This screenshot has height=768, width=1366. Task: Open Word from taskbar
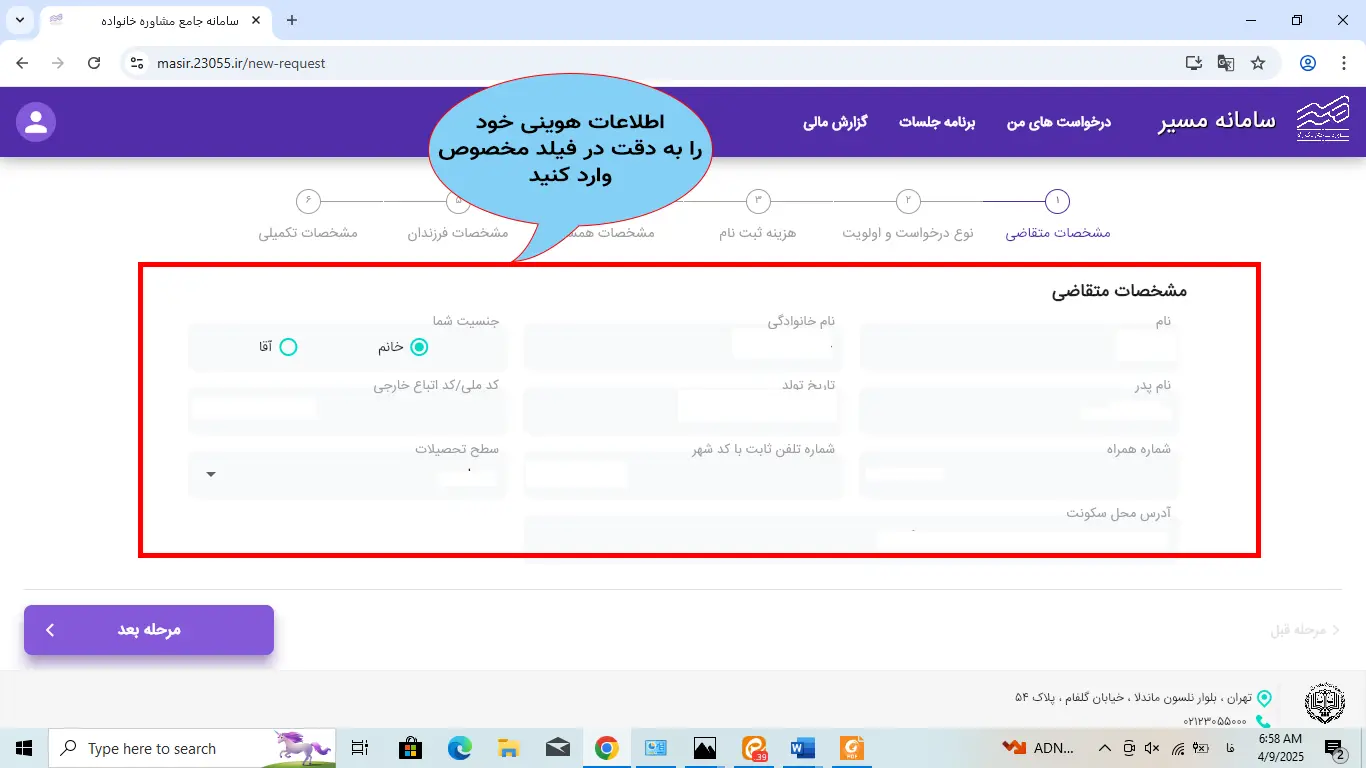802,748
